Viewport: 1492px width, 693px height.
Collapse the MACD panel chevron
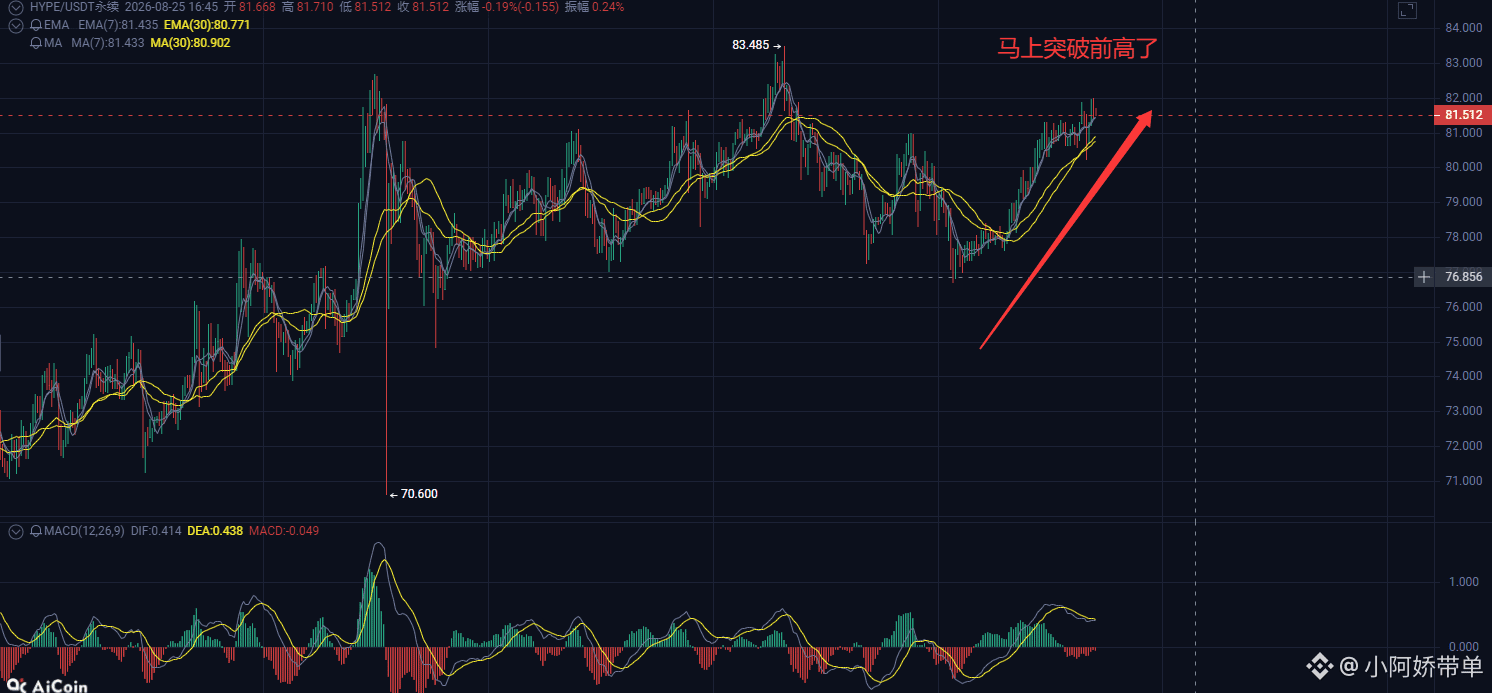tap(15, 531)
